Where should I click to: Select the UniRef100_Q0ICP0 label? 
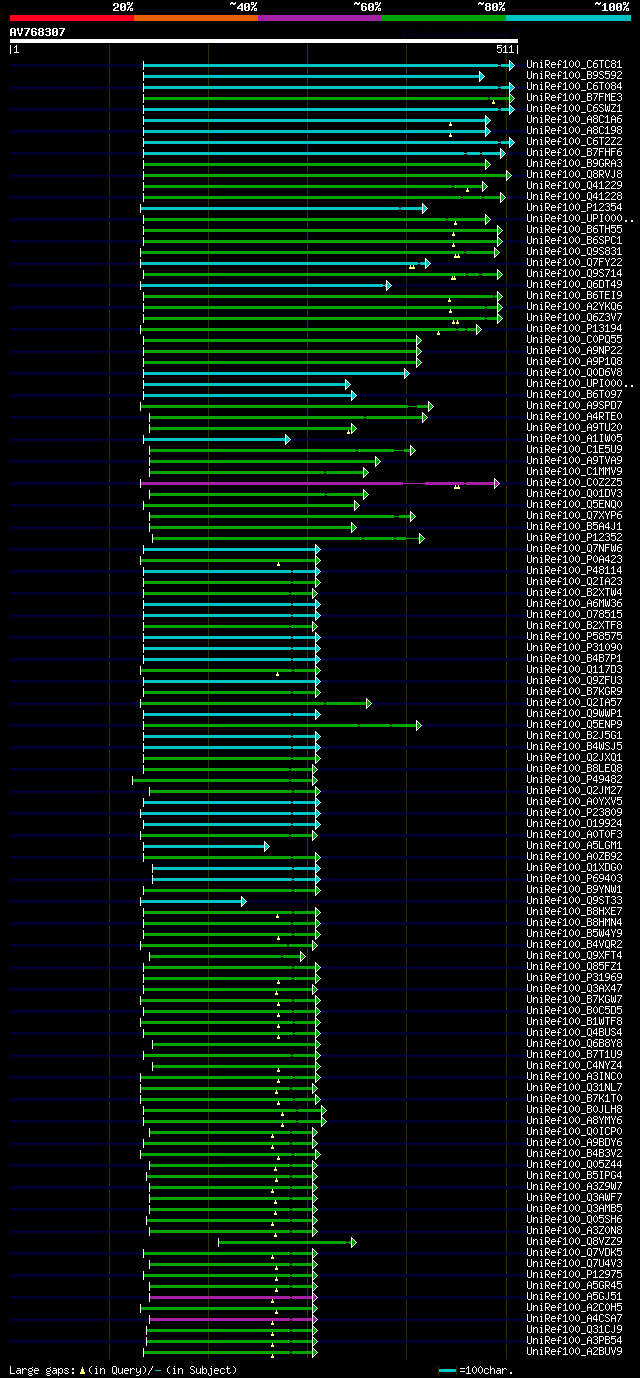(574, 1132)
